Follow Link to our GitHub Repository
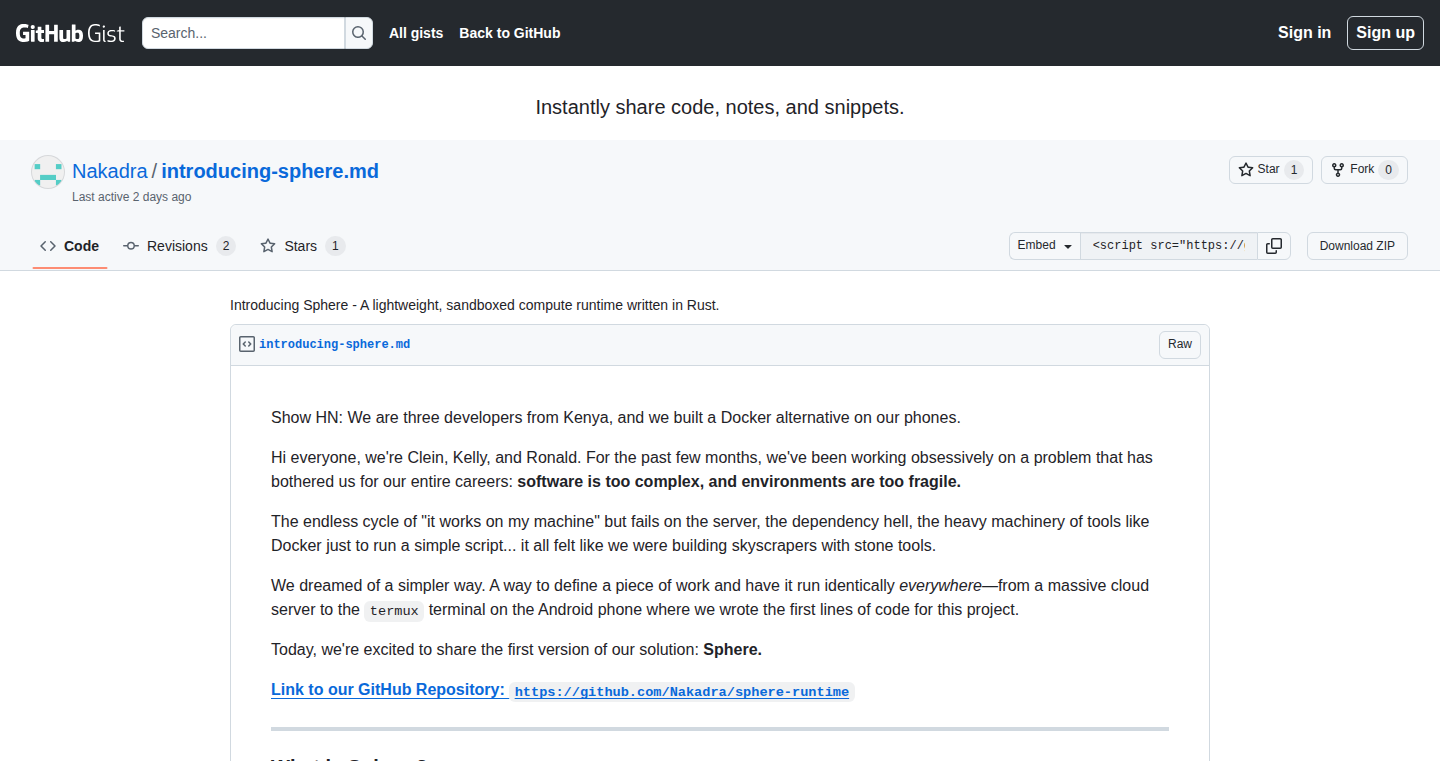This screenshot has width=1440, height=761. click(388, 690)
